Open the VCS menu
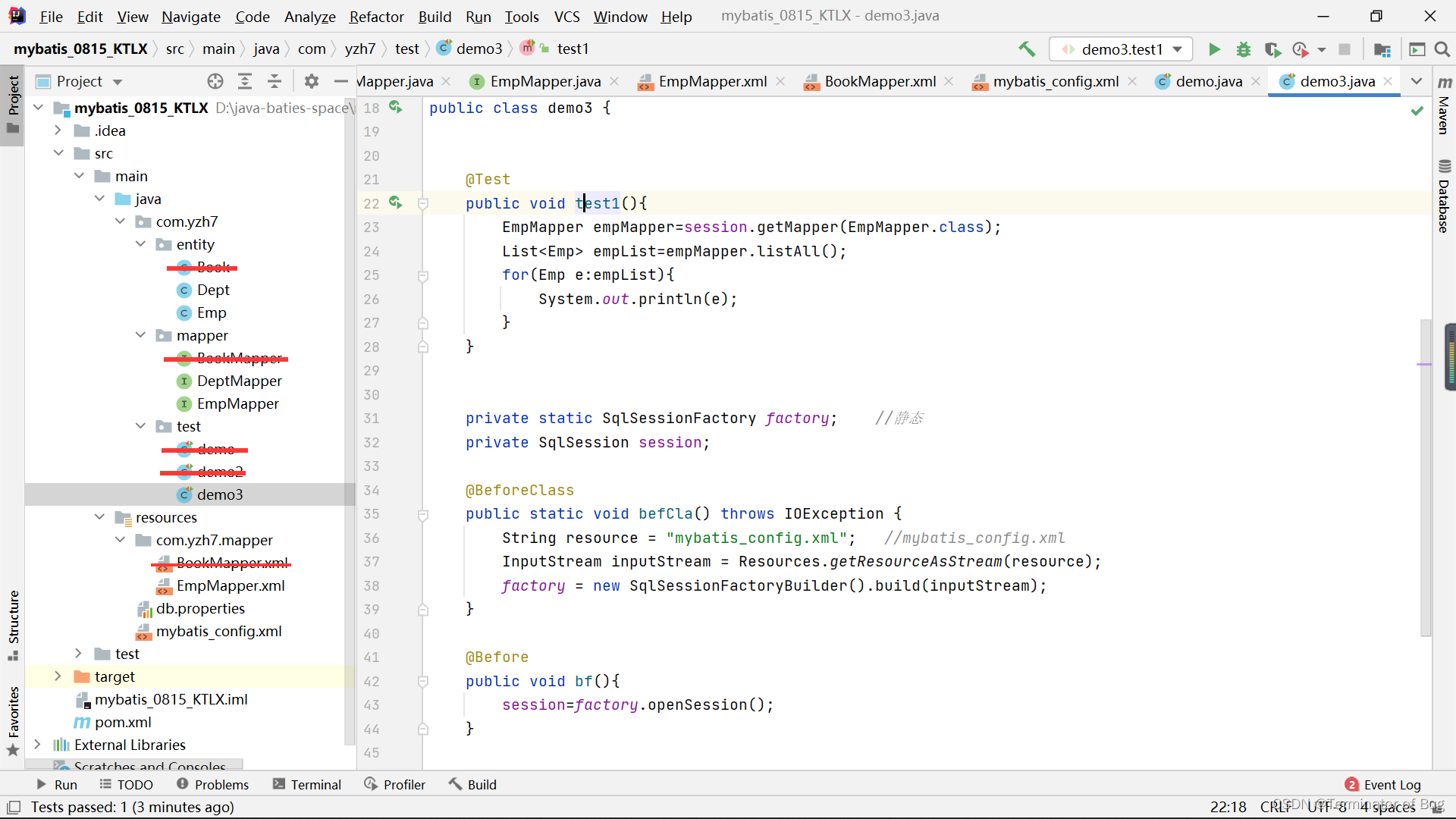 pos(566,17)
